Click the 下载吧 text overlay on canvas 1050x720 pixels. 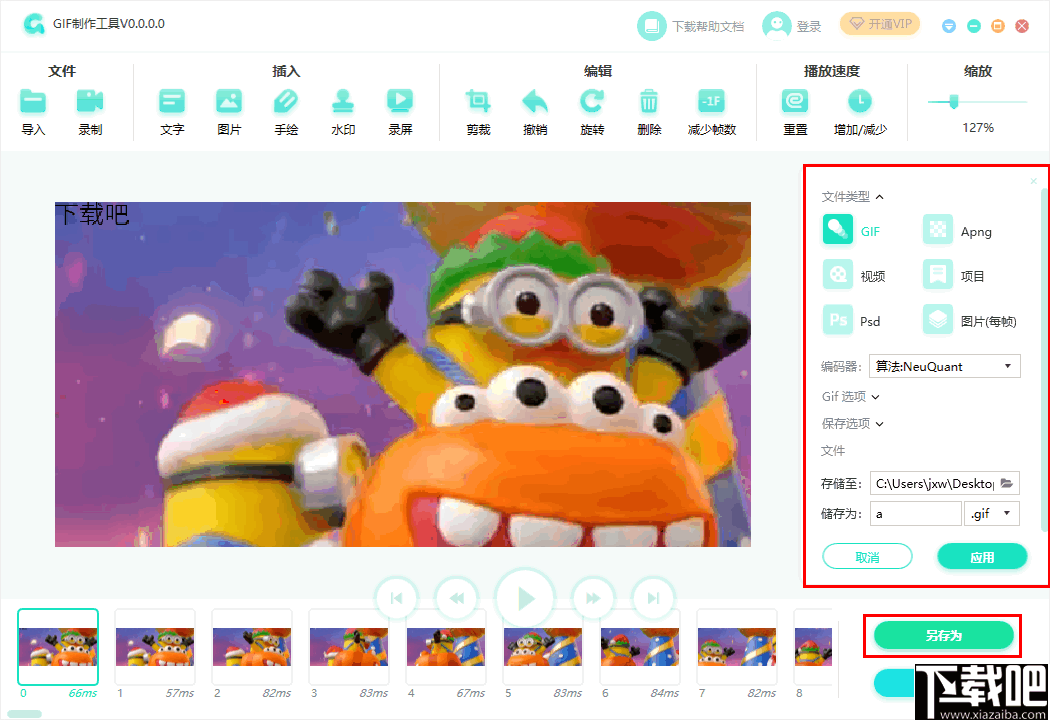[x=92, y=214]
